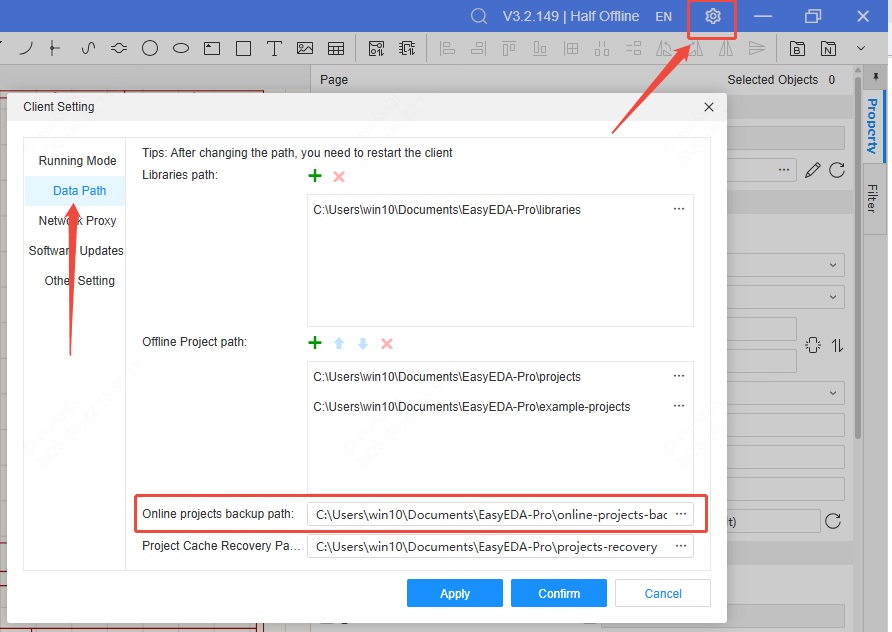Browse for the projects folder path

tap(679, 376)
